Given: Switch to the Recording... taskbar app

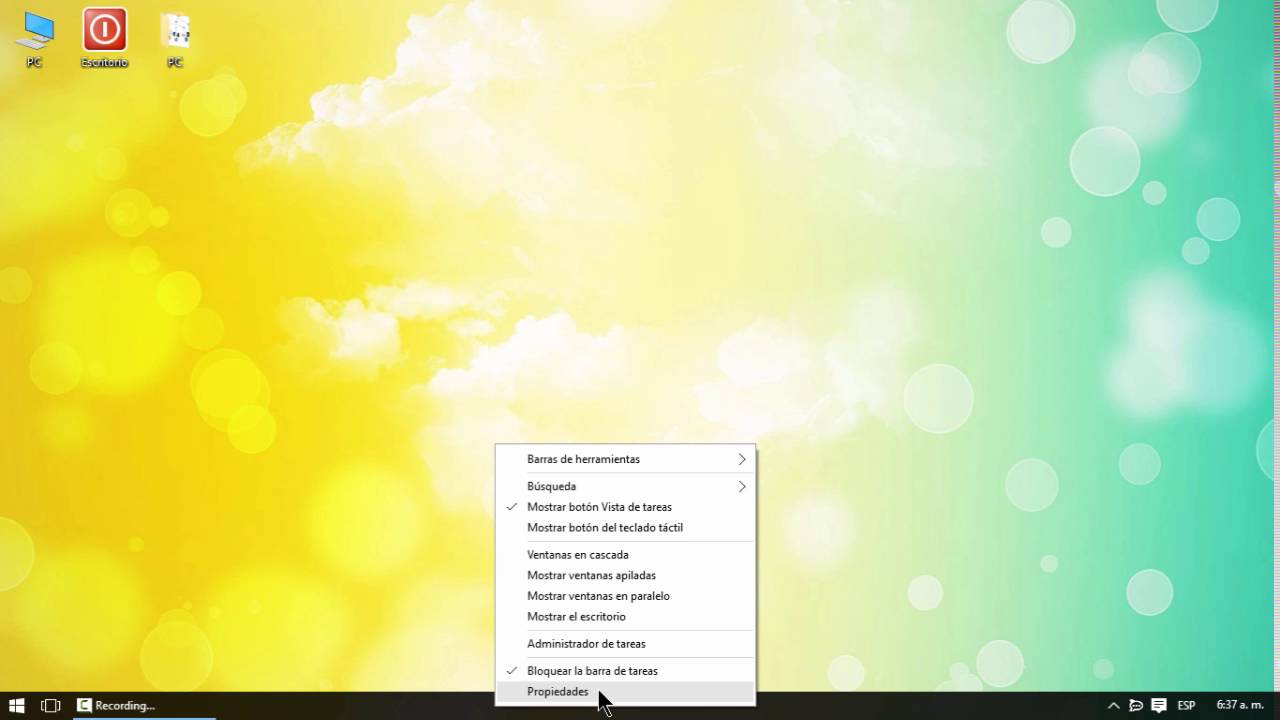Looking at the screenshot, I should (x=143, y=705).
